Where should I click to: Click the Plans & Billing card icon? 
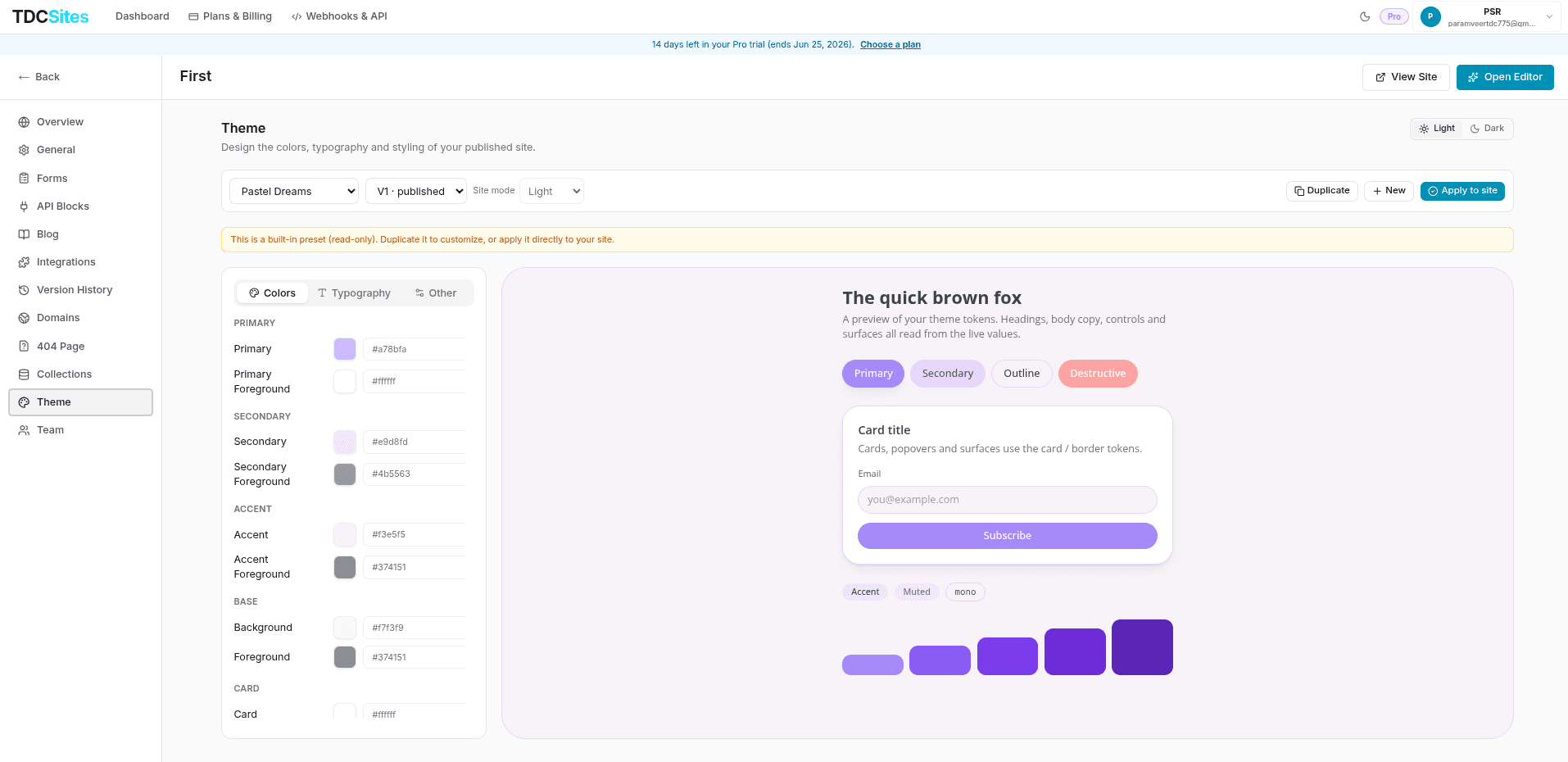(x=193, y=16)
